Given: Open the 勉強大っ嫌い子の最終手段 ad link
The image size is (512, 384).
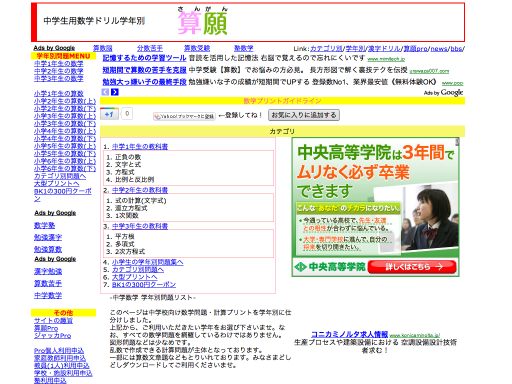Looking at the screenshot, I should [x=144, y=82].
